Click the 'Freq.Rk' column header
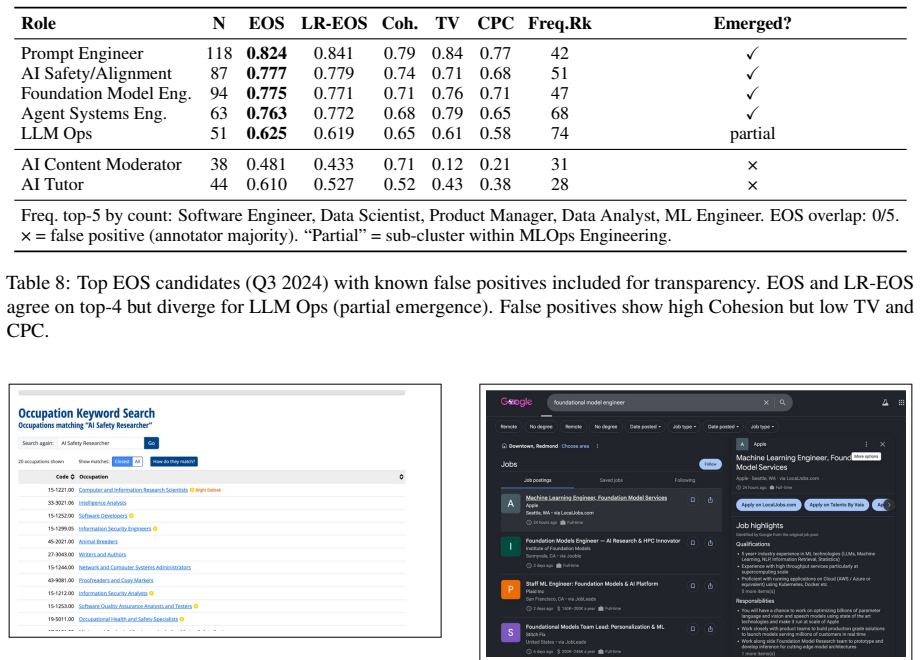 click(x=560, y=23)
